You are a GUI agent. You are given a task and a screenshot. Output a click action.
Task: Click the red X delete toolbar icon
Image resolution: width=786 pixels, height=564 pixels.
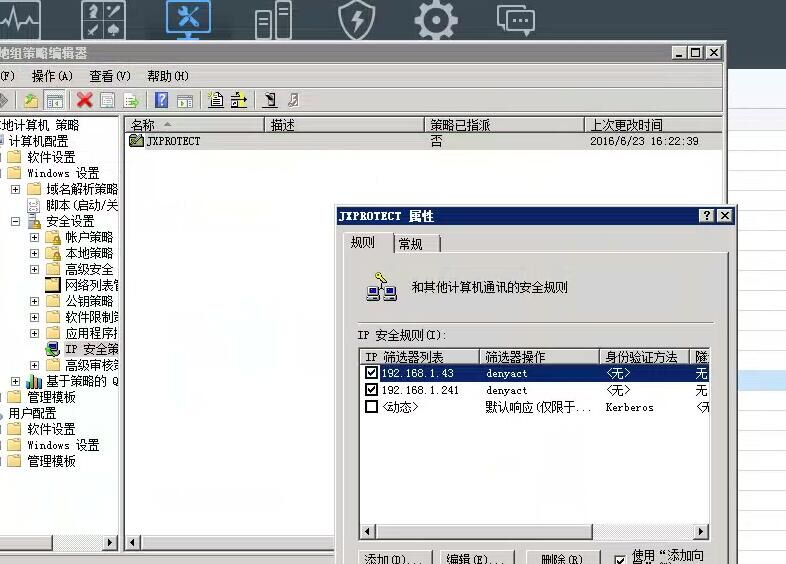click(84, 100)
